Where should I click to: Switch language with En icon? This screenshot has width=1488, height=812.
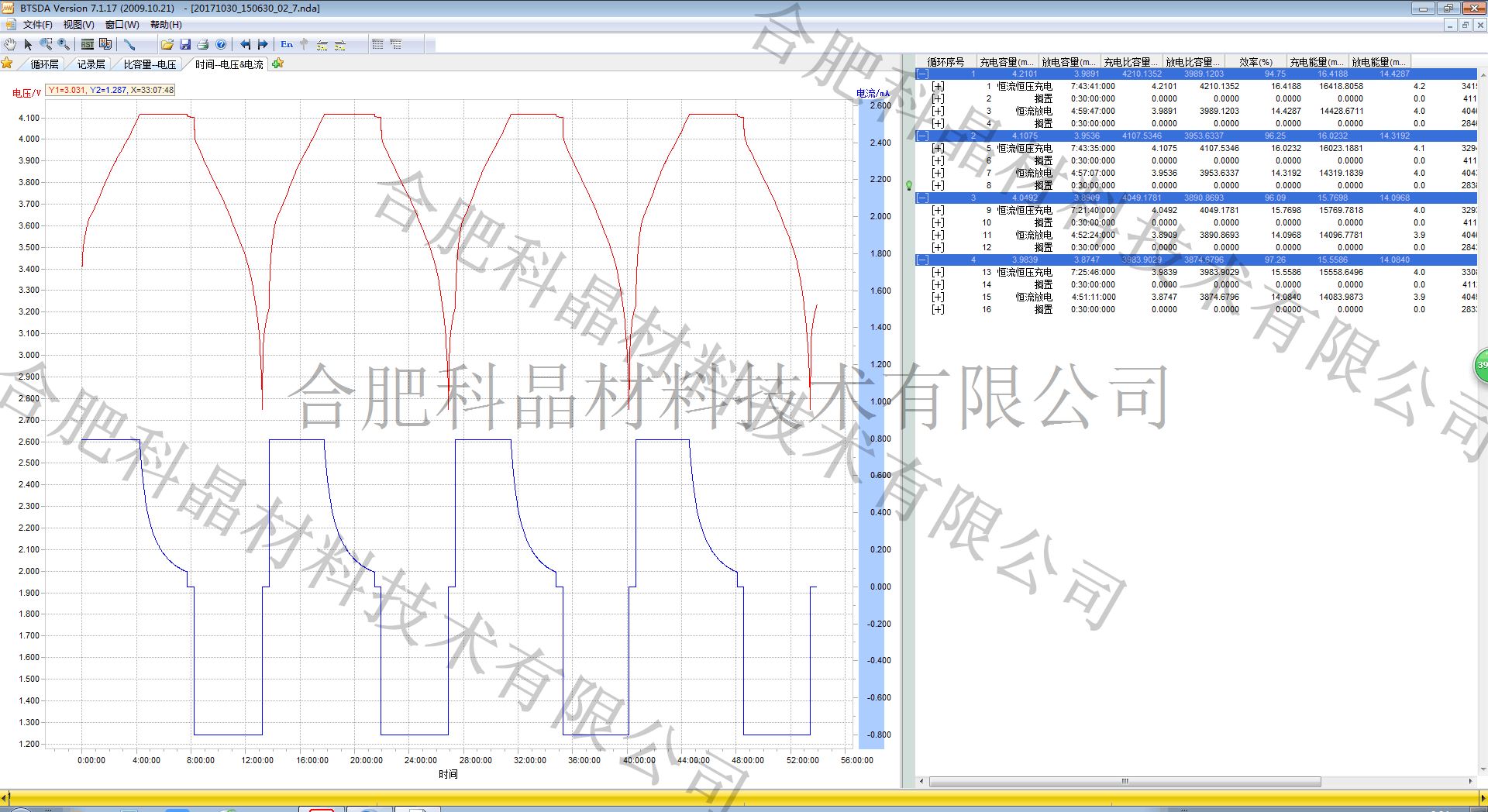point(287,45)
